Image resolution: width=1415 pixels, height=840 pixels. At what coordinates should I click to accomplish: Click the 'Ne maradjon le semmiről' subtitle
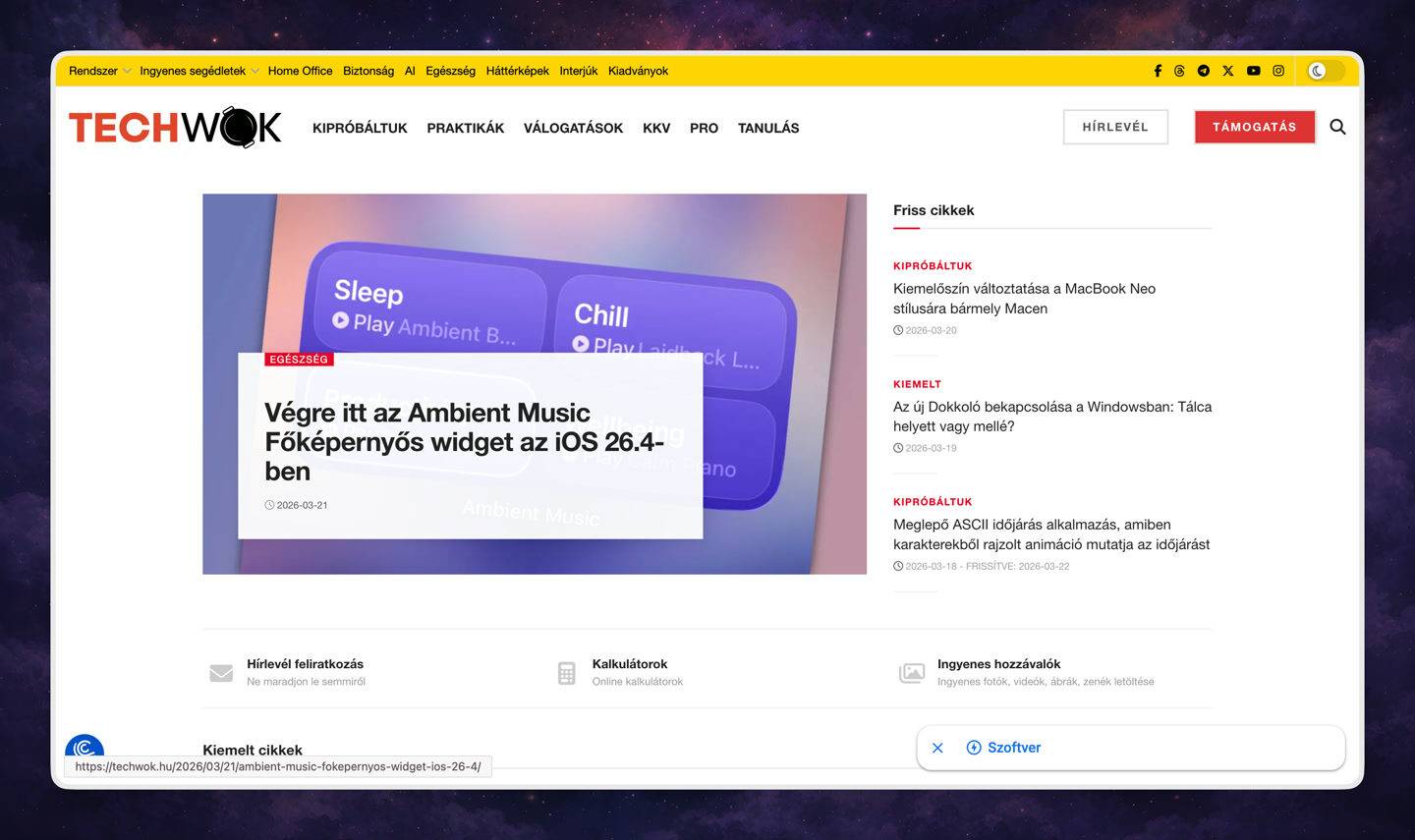pos(306,682)
